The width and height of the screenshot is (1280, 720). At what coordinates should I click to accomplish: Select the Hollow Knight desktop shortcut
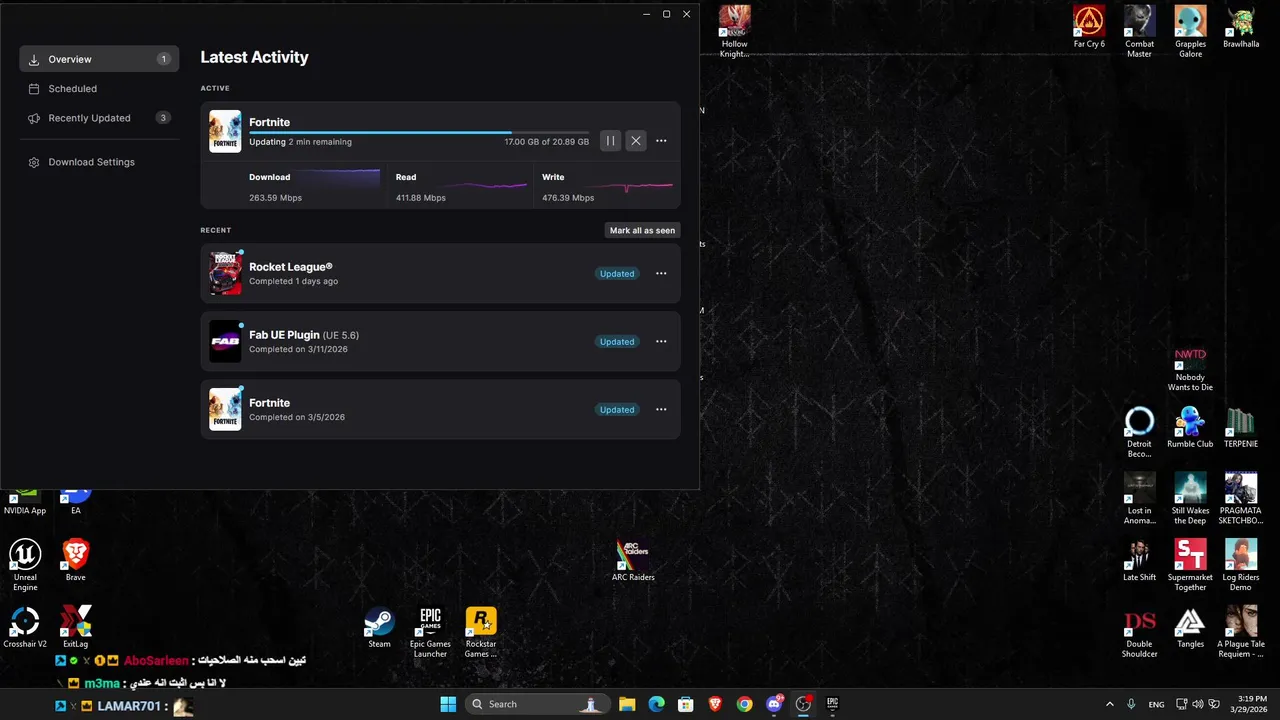tap(734, 32)
